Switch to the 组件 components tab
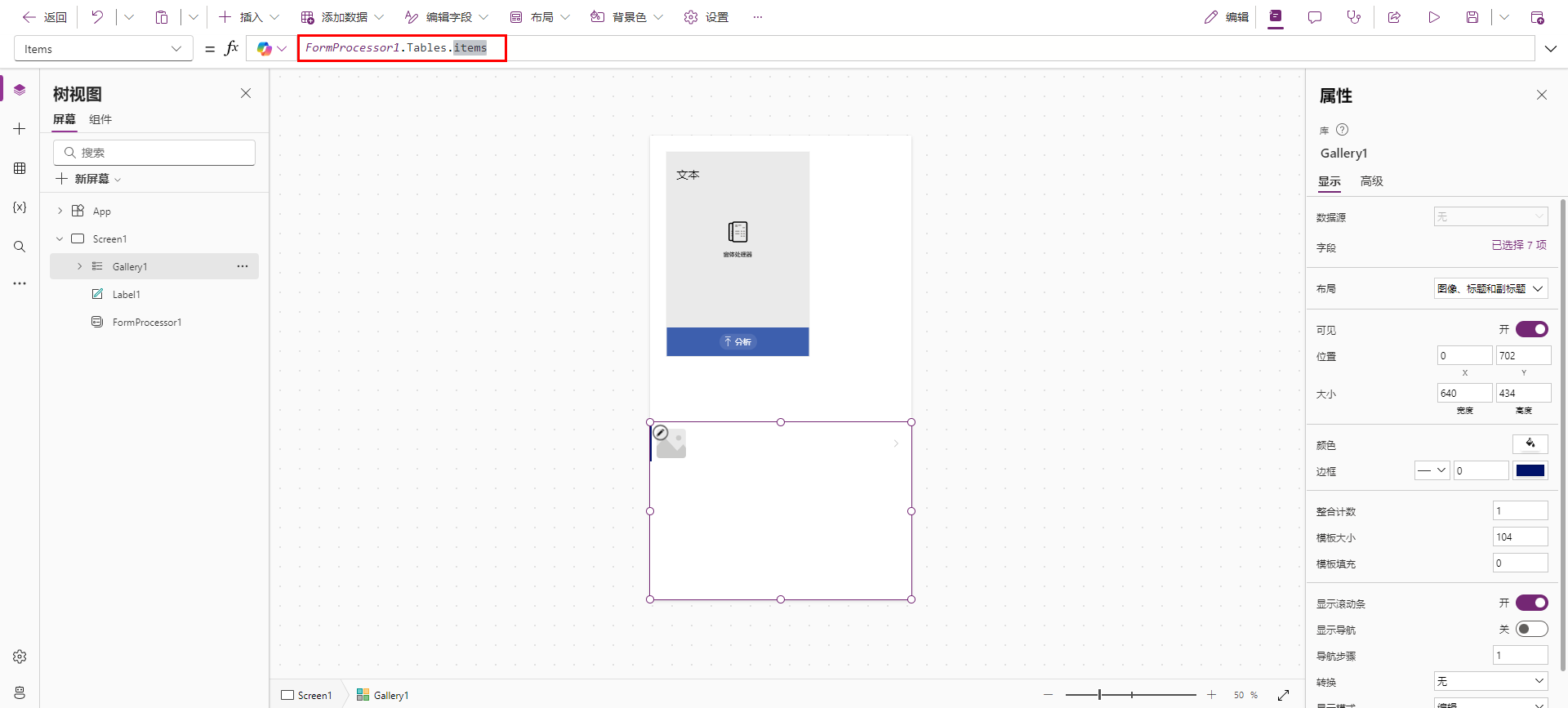This screenshot has width=1568, height=708. click(100, 119)
